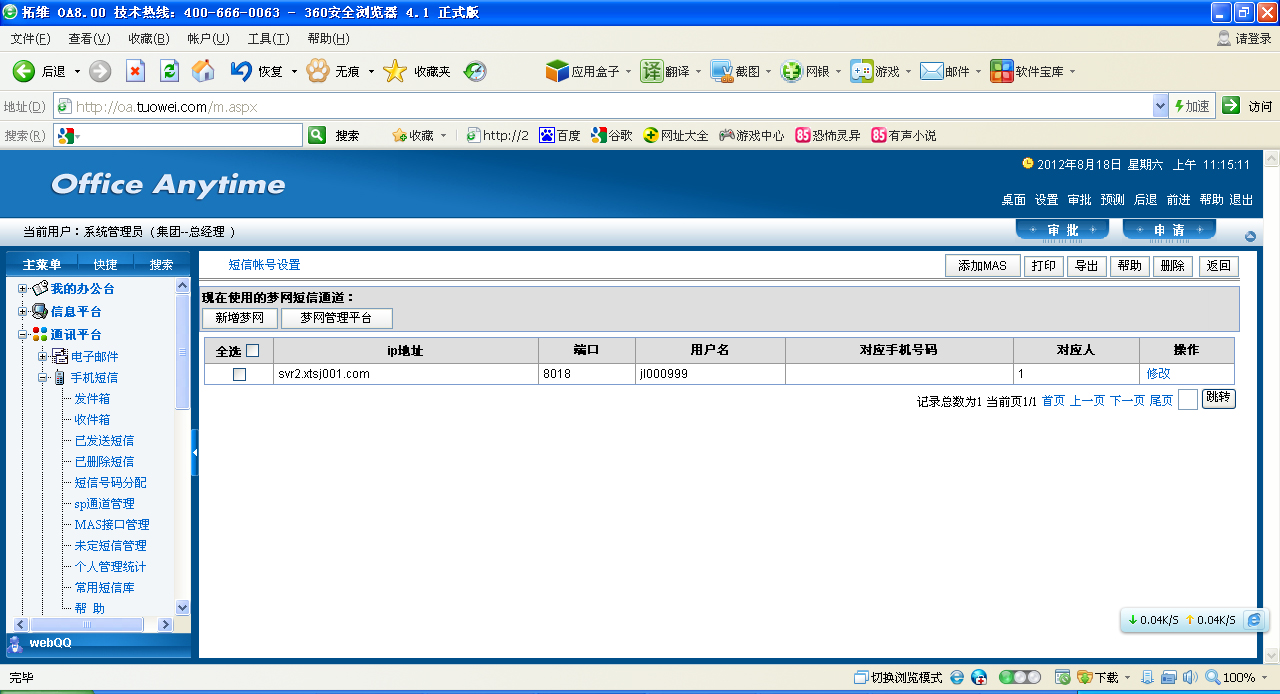Click the 截图 screenshot toolbar icon

coord(722,71)
